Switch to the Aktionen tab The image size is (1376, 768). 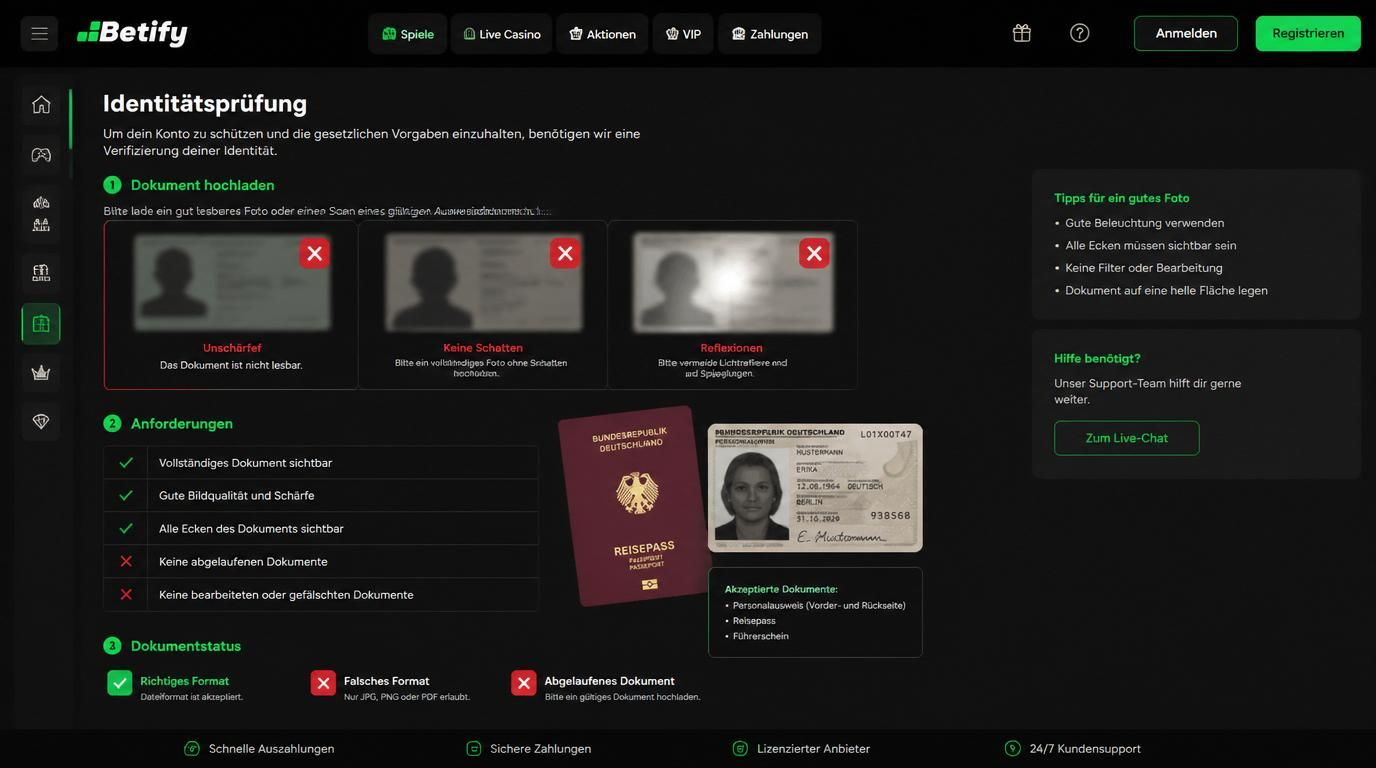pos(602,34)
